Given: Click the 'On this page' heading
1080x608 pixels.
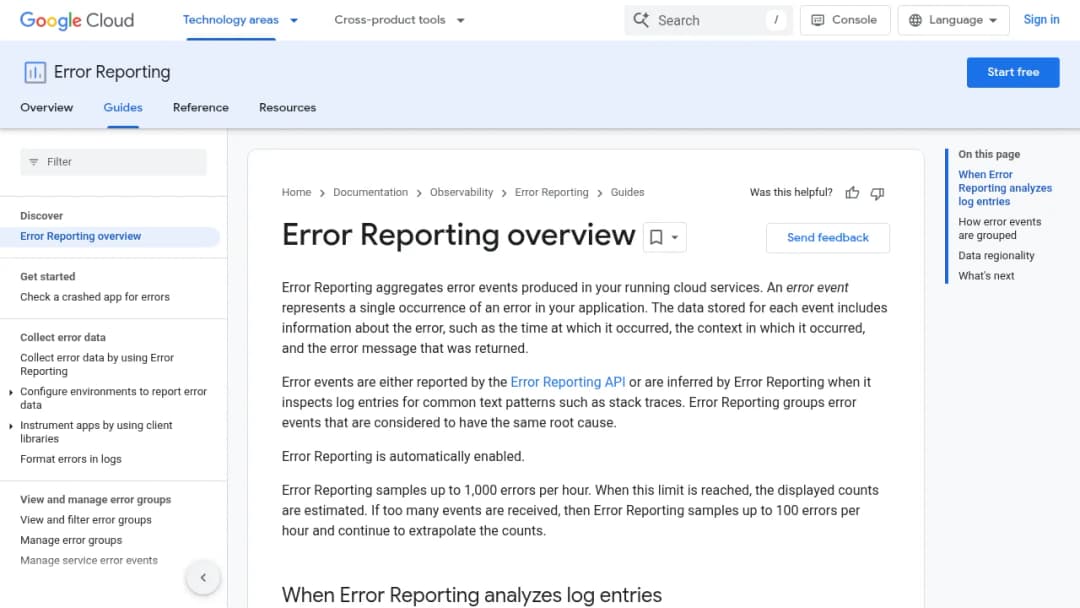Looking at the screenshot, I should point(988,154).
